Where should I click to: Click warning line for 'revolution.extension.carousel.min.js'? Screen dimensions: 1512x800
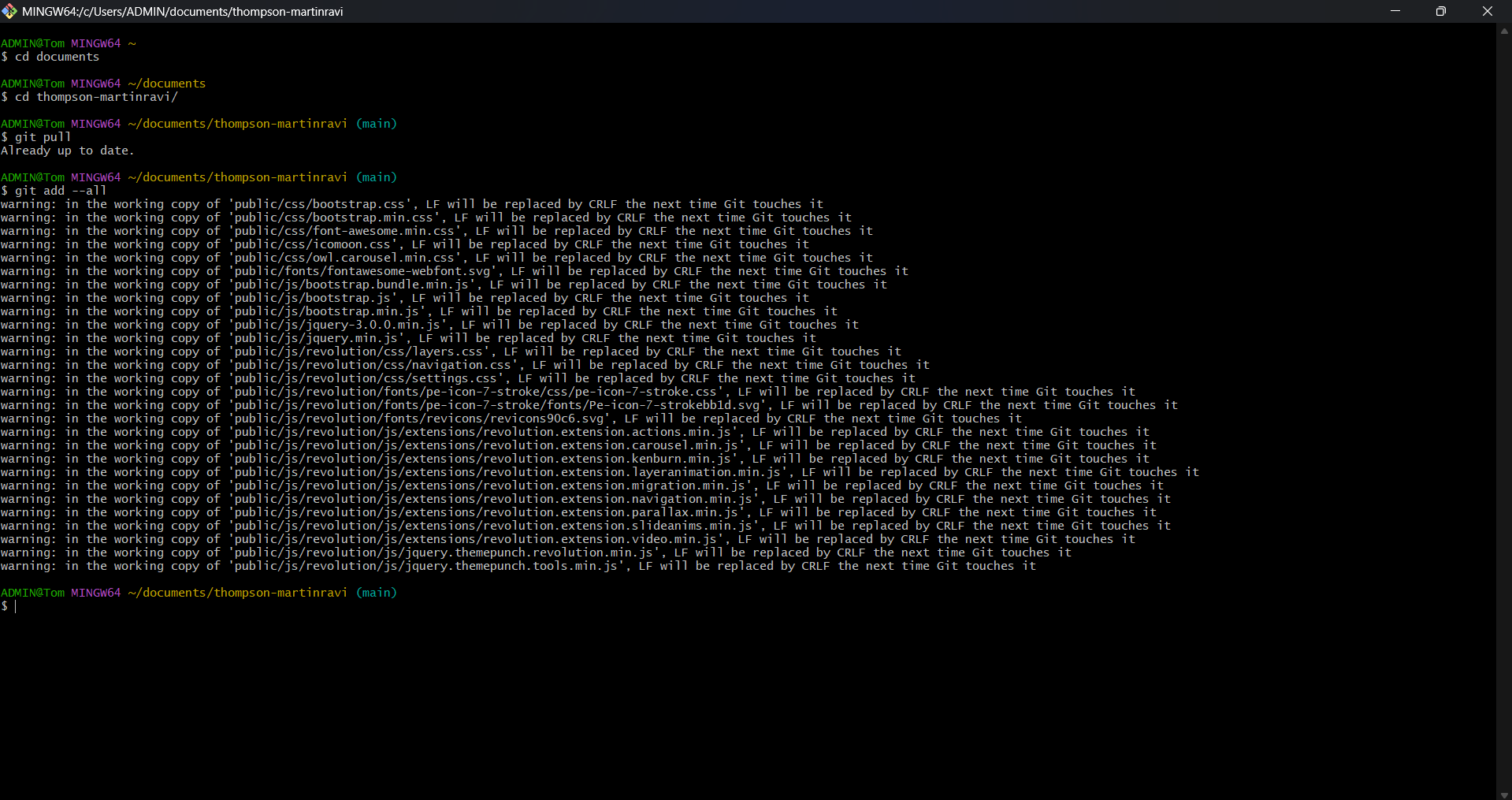[579, 445]
